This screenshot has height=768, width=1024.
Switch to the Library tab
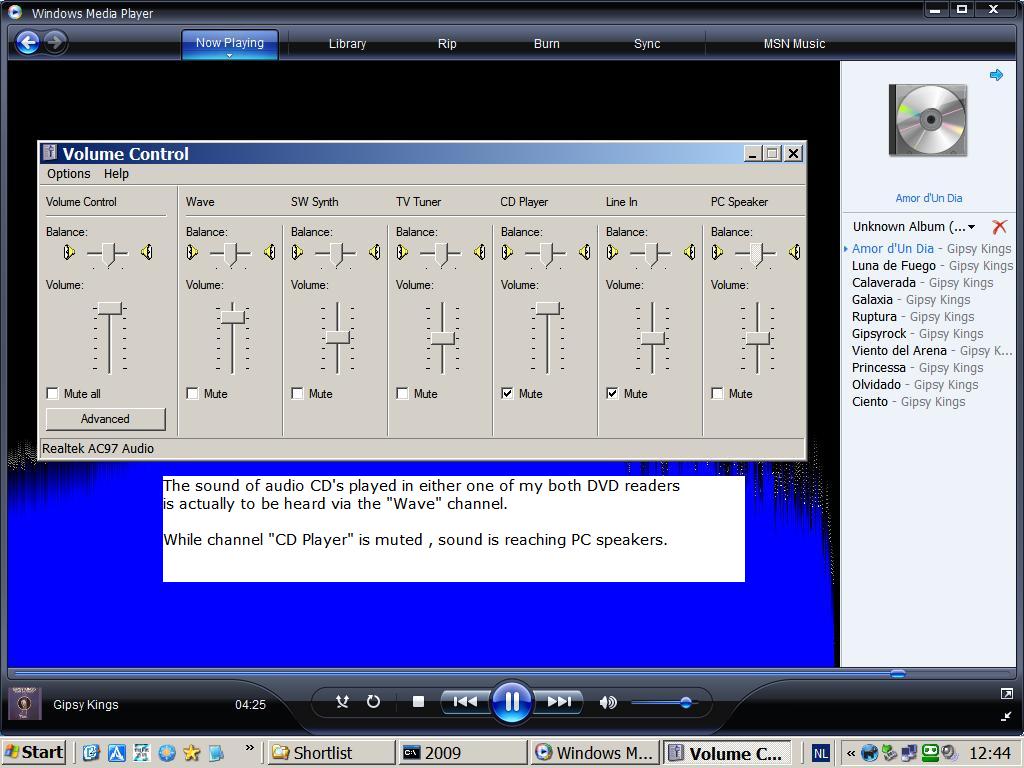(347, 44)
